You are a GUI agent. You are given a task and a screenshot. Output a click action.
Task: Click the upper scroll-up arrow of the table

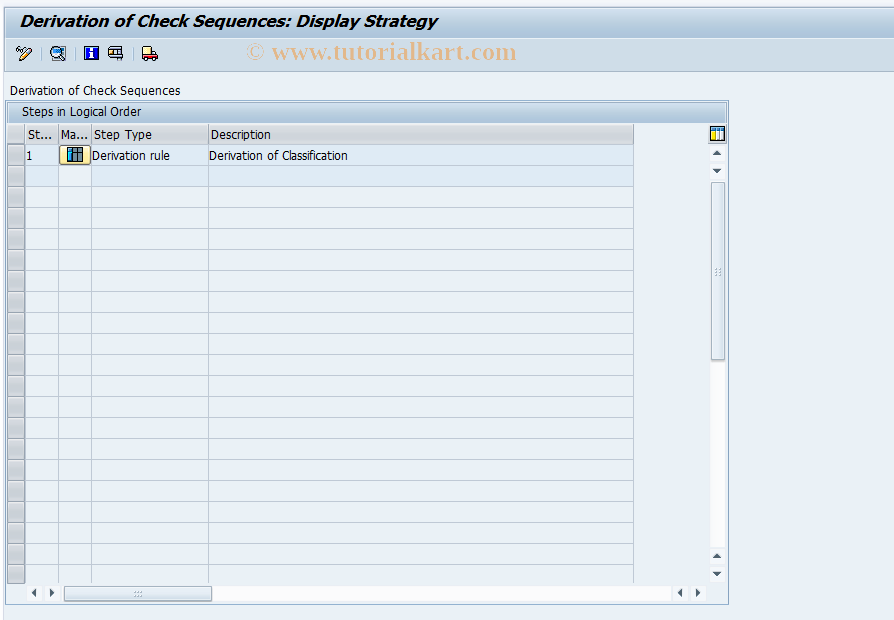pos(717,153)
